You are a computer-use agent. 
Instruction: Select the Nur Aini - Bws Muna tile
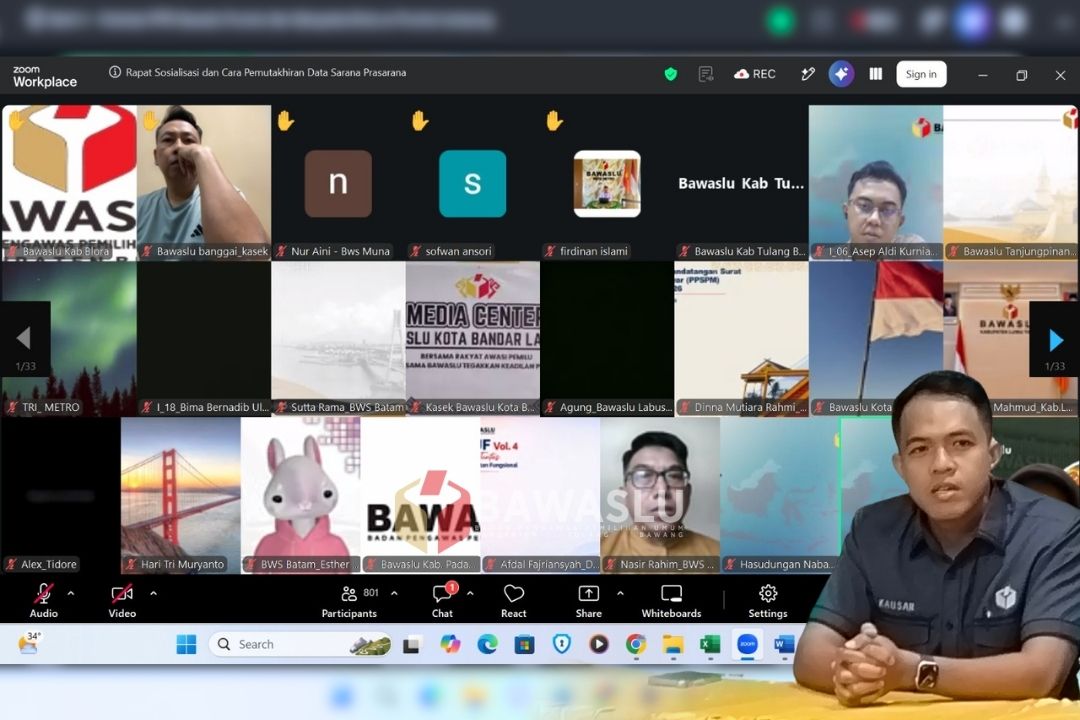coord(338,183)
